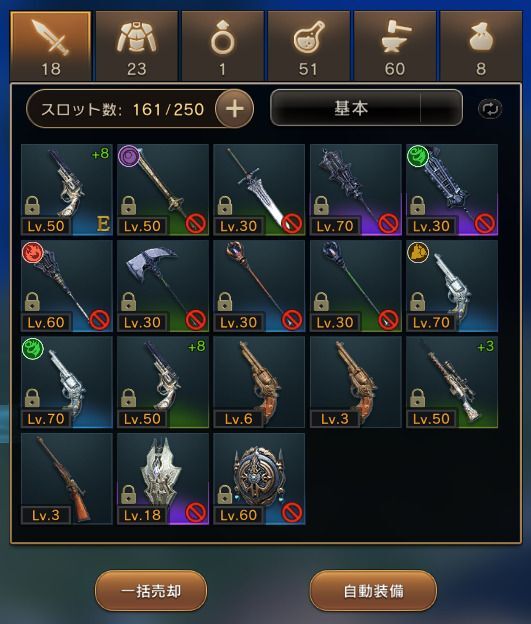This screenshot has height=624, width=531.
Task: Pick the Lv.6 bronze revolver
Action: pyautogui.click(x=259, y=382)
